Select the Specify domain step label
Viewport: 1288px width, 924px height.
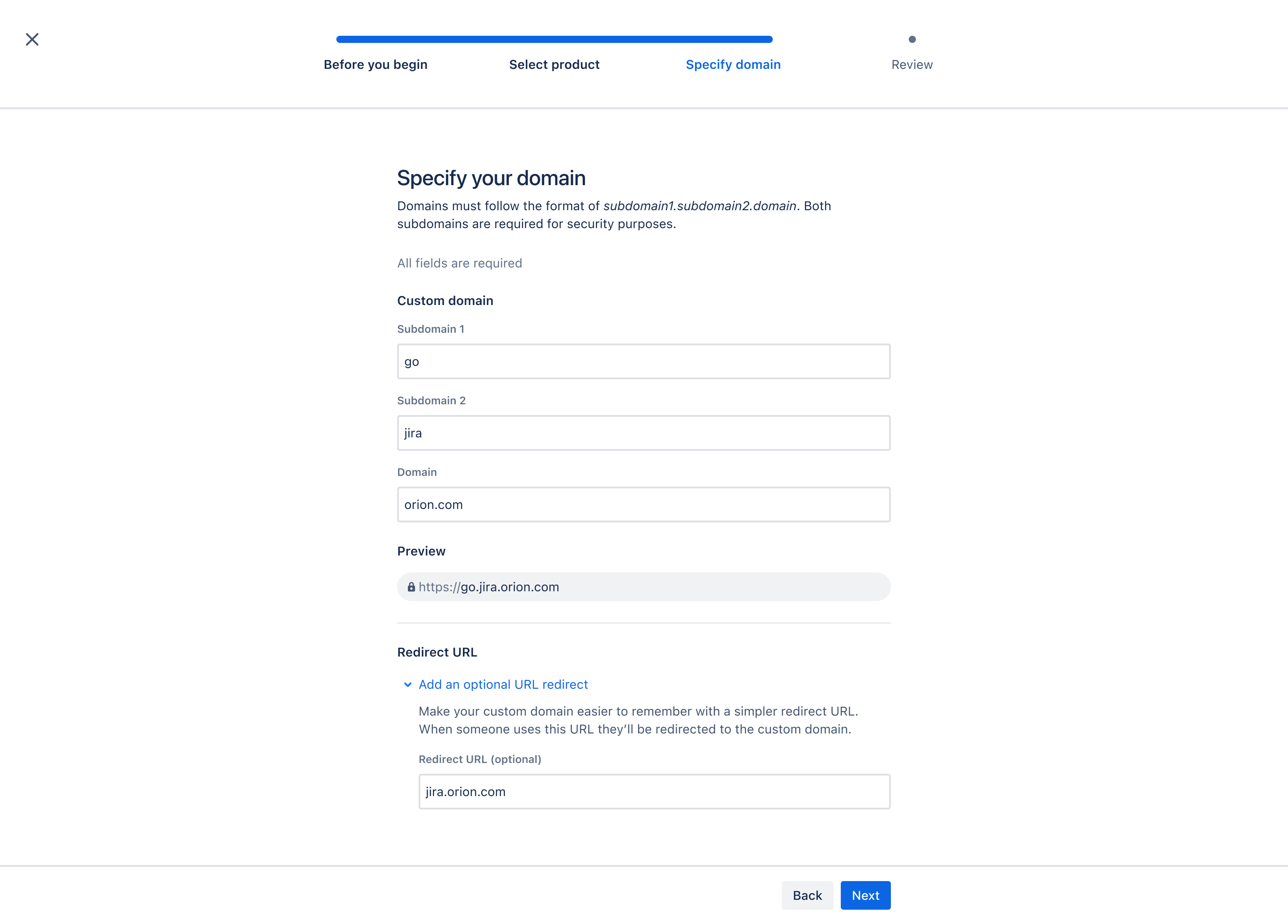733,65
